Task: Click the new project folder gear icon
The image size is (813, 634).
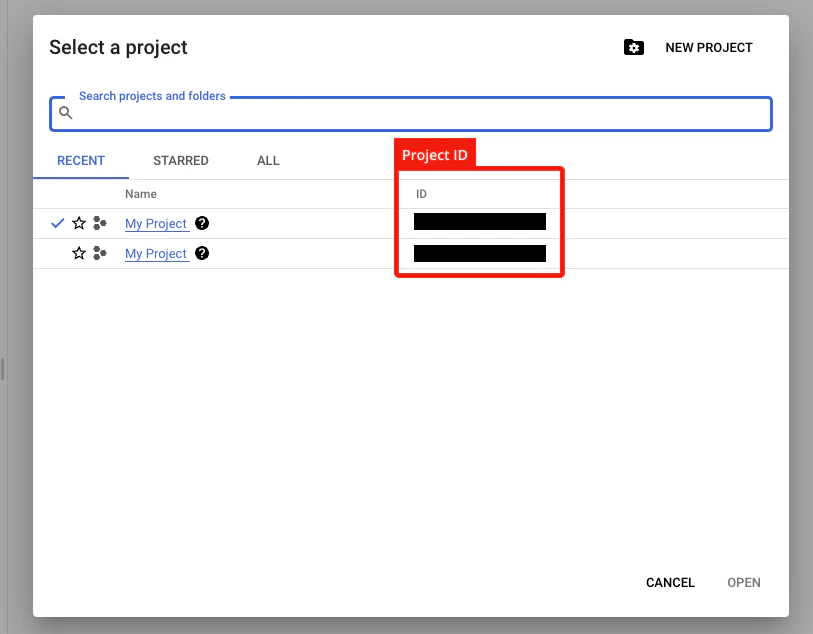Action: tap(634, 47)
